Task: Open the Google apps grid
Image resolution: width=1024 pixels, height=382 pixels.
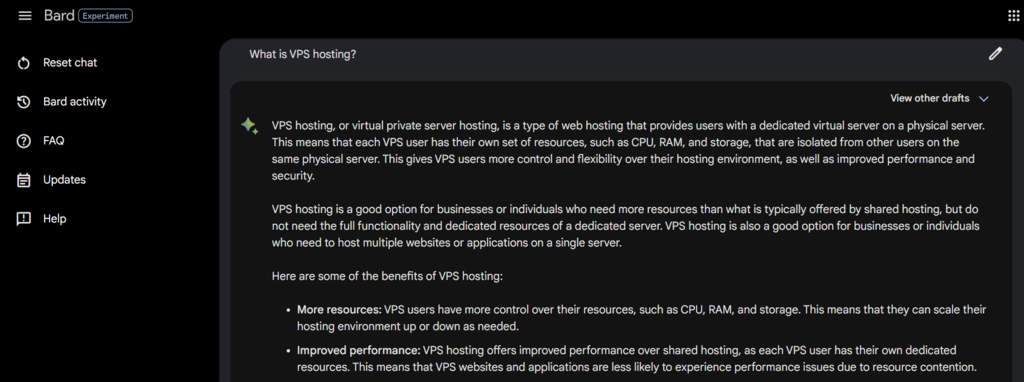Action: click(1013, 16)
